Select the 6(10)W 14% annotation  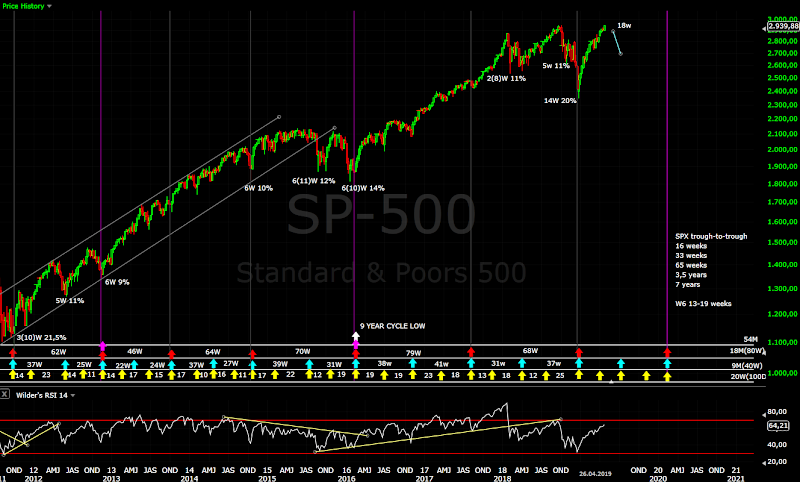click(363, 188)
